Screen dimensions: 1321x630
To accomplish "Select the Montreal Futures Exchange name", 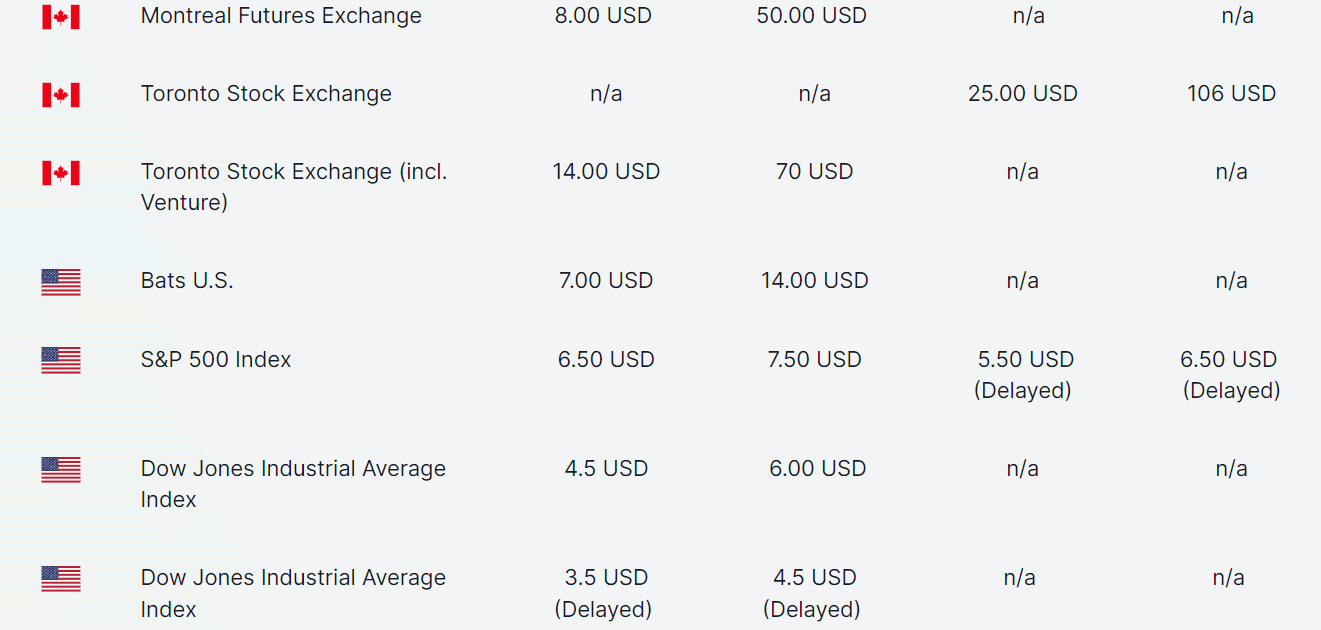I will click(281, 16).
